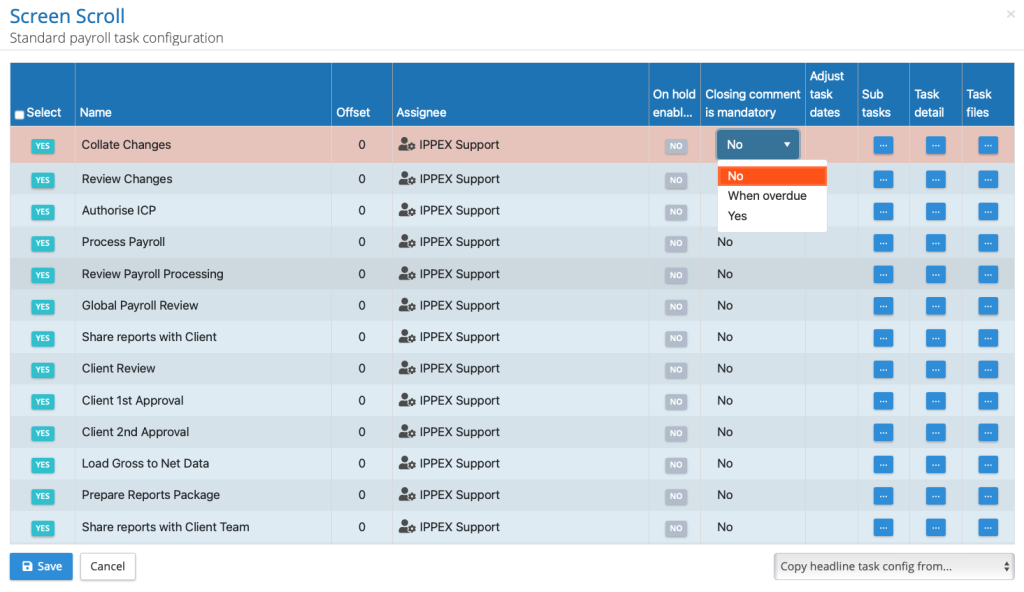The height and width of the screenshot is (592, 1024).
Task: Open Task files for Authorise ICP
Action: [987, 212]
